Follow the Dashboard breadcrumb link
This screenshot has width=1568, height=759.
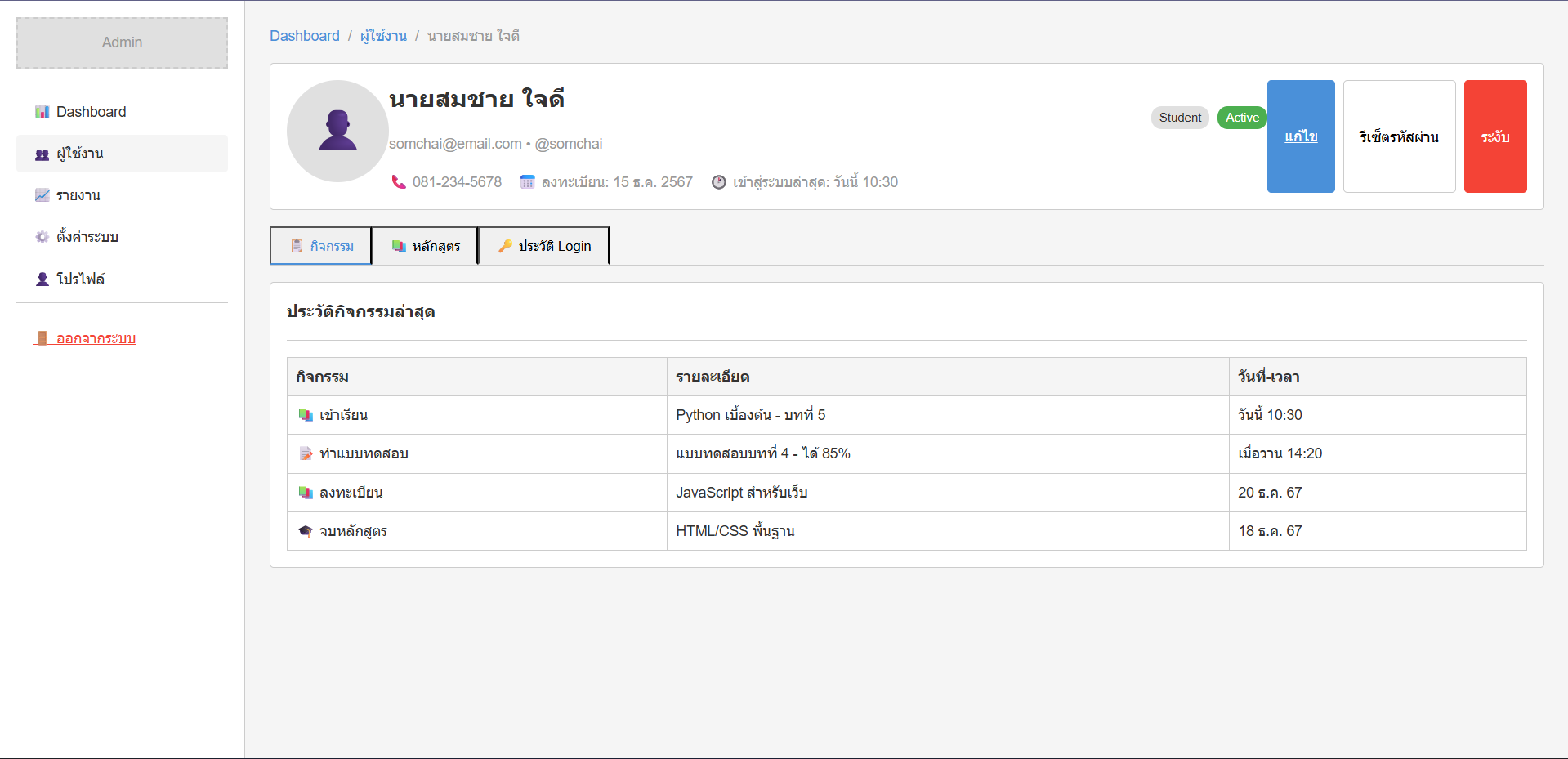304,36
